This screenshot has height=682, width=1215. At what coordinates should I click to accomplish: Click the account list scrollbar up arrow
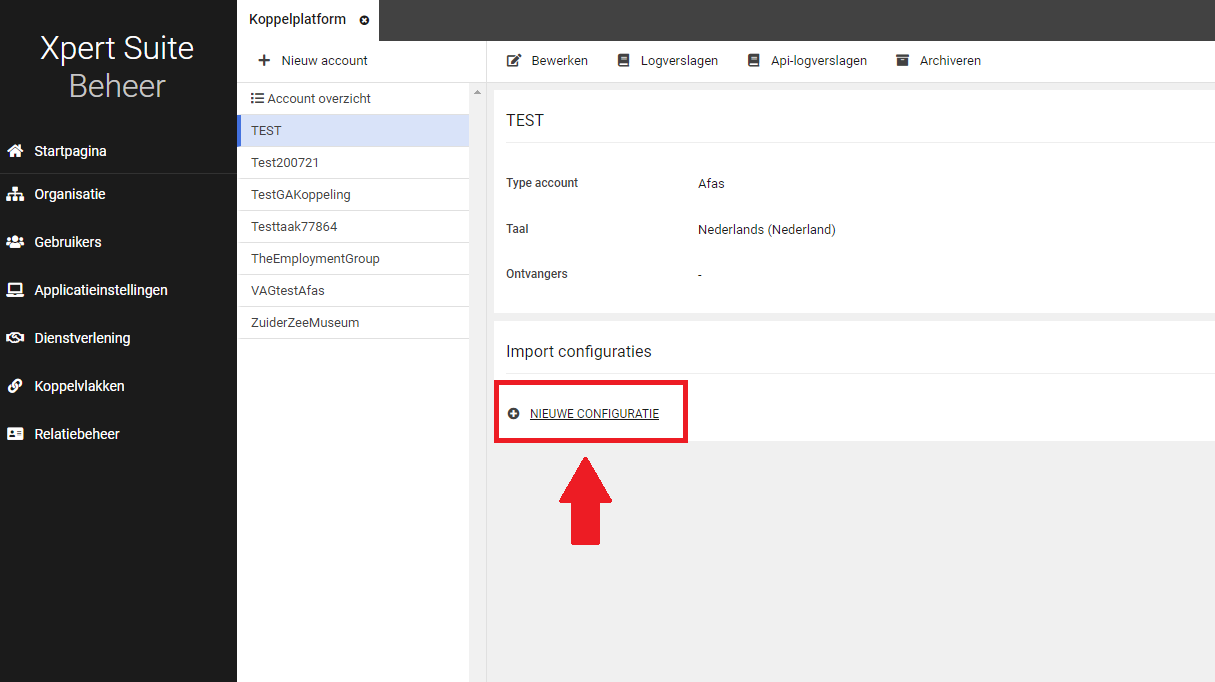click(x=477, y=93)
